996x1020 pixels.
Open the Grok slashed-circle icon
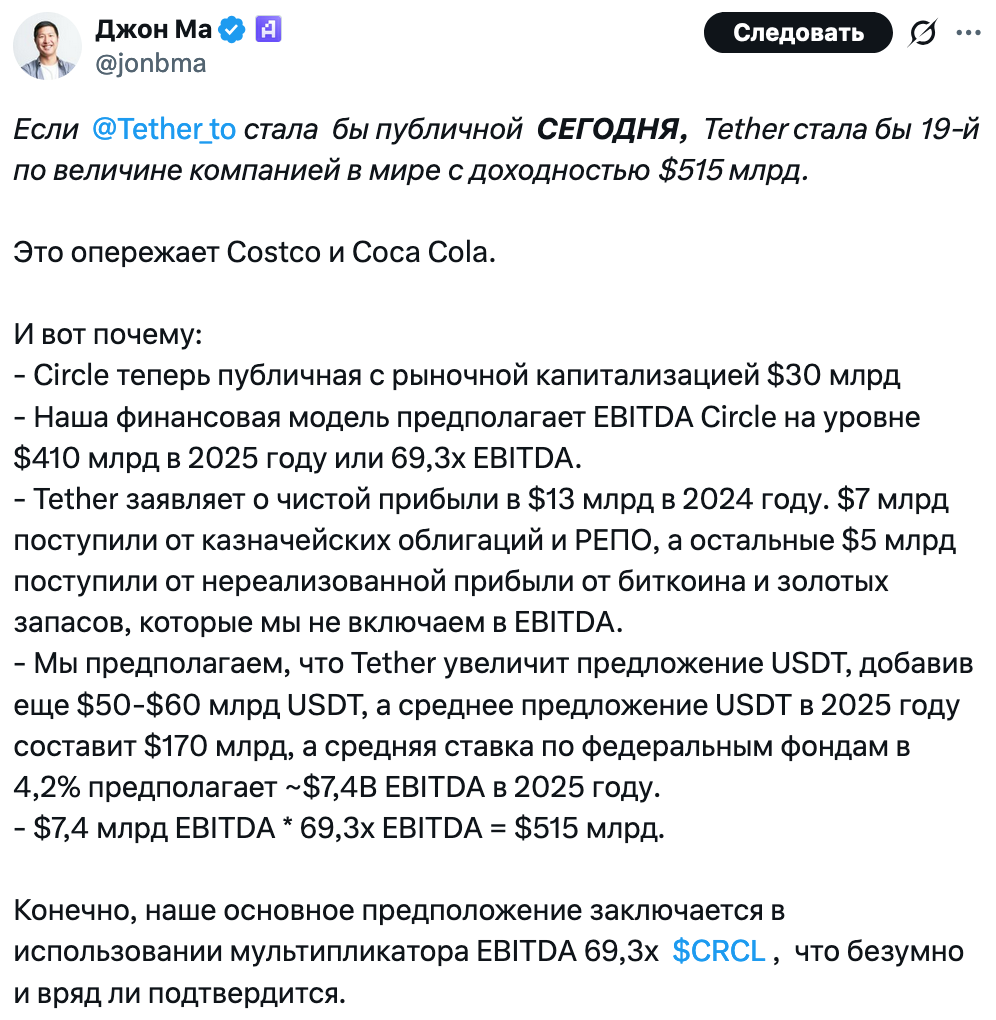tap(922, 33)
